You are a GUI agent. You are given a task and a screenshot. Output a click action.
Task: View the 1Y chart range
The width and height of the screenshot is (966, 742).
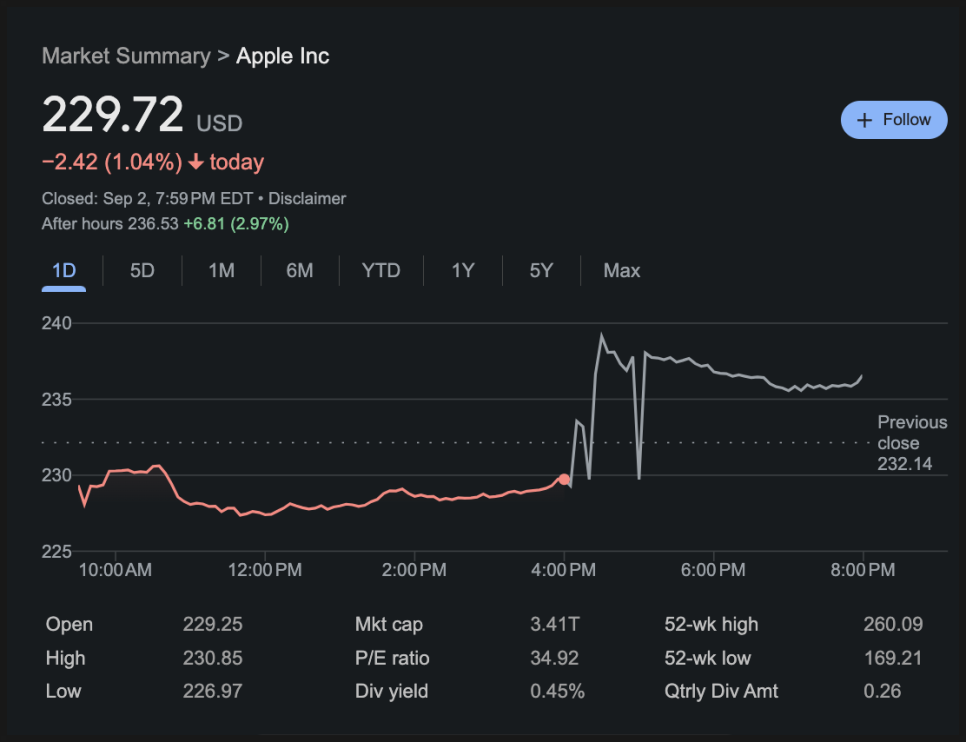click(x=463, y=271)
